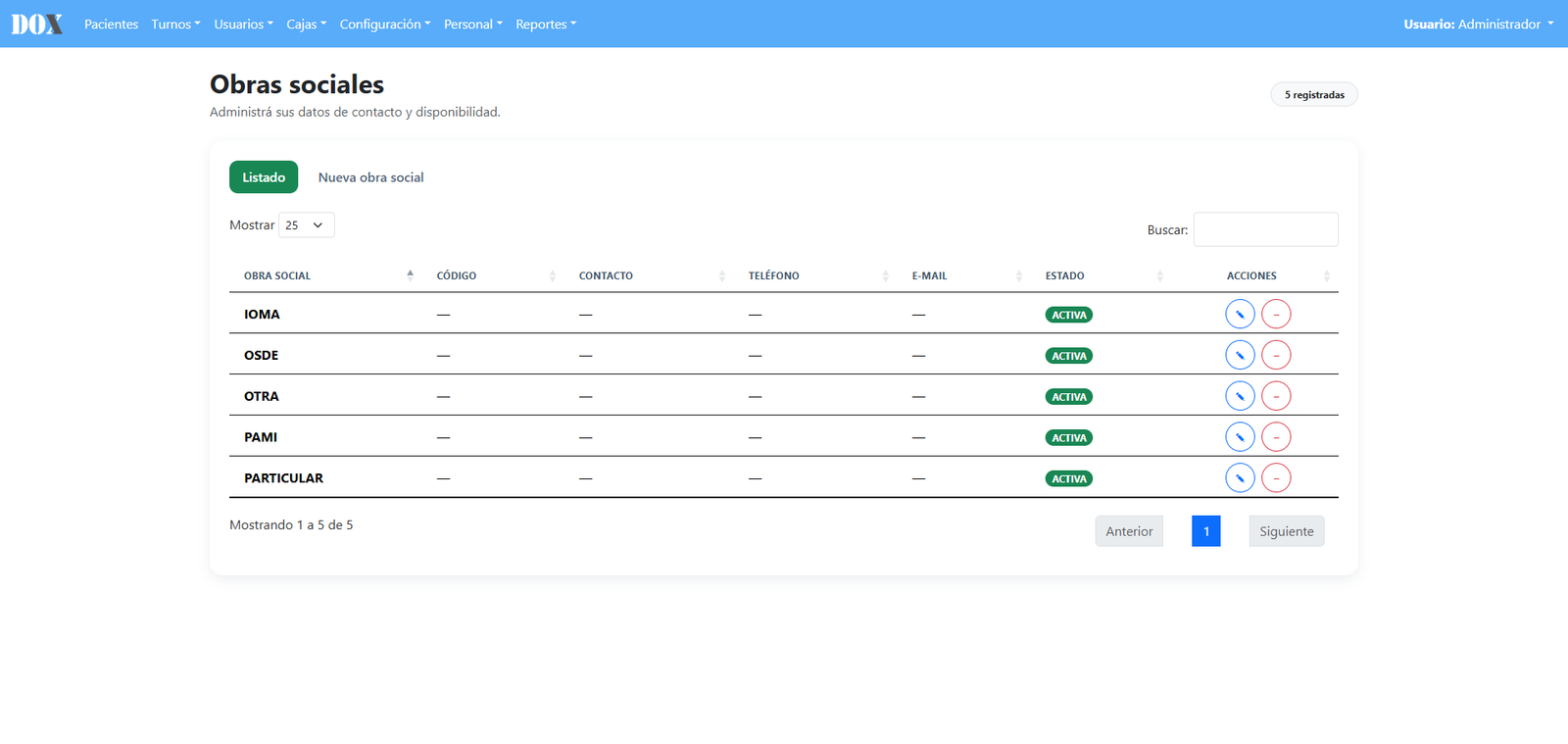Edit the OSDE entry

click(1240, 355)
